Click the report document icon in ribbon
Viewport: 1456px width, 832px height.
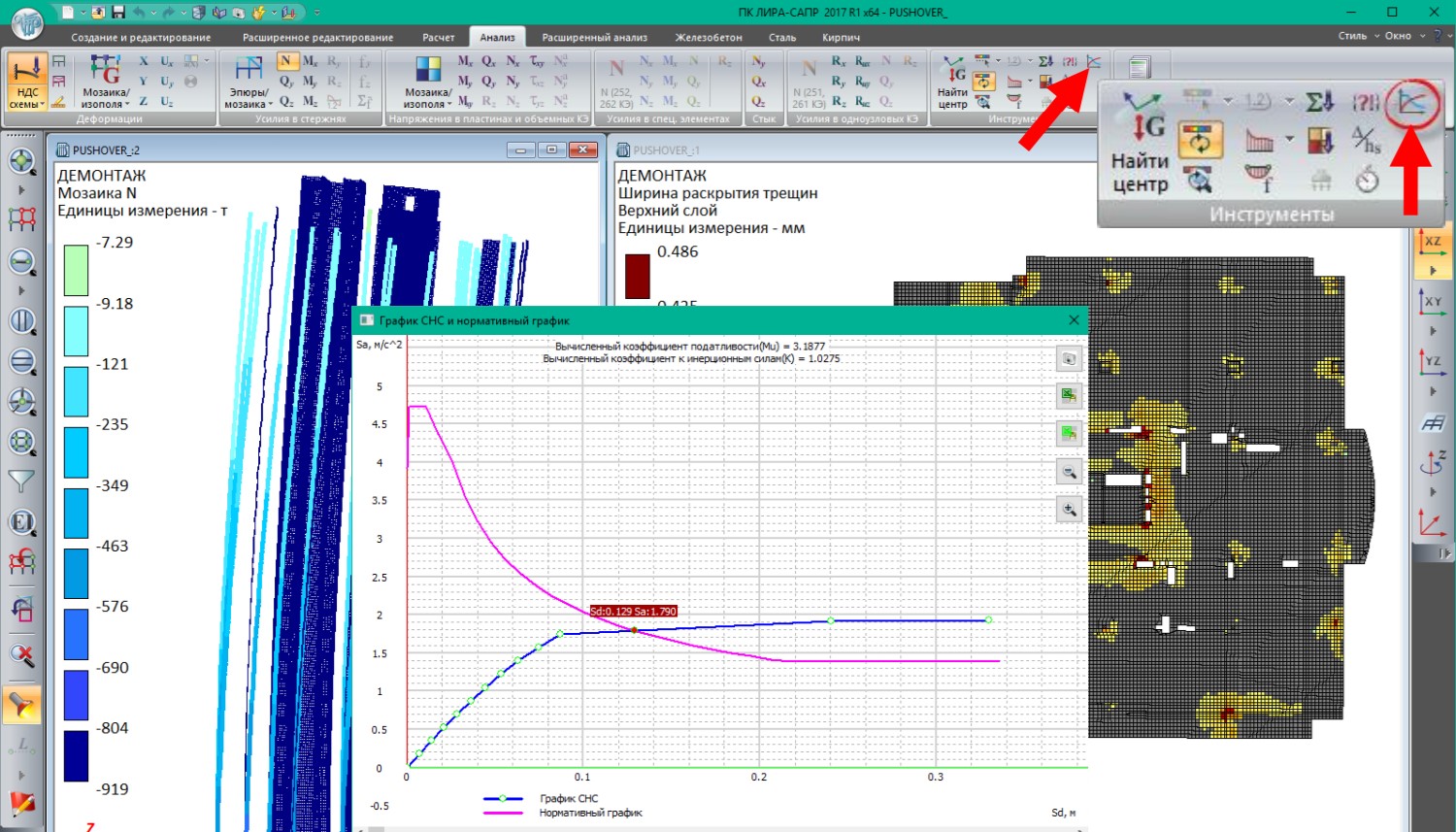(1140, 67)
